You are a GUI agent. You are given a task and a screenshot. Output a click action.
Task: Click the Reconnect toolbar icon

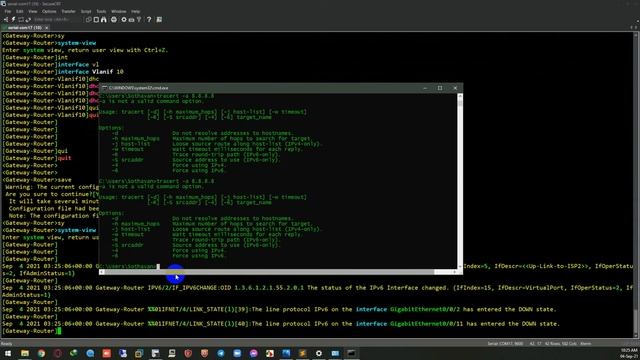[28, 19]
